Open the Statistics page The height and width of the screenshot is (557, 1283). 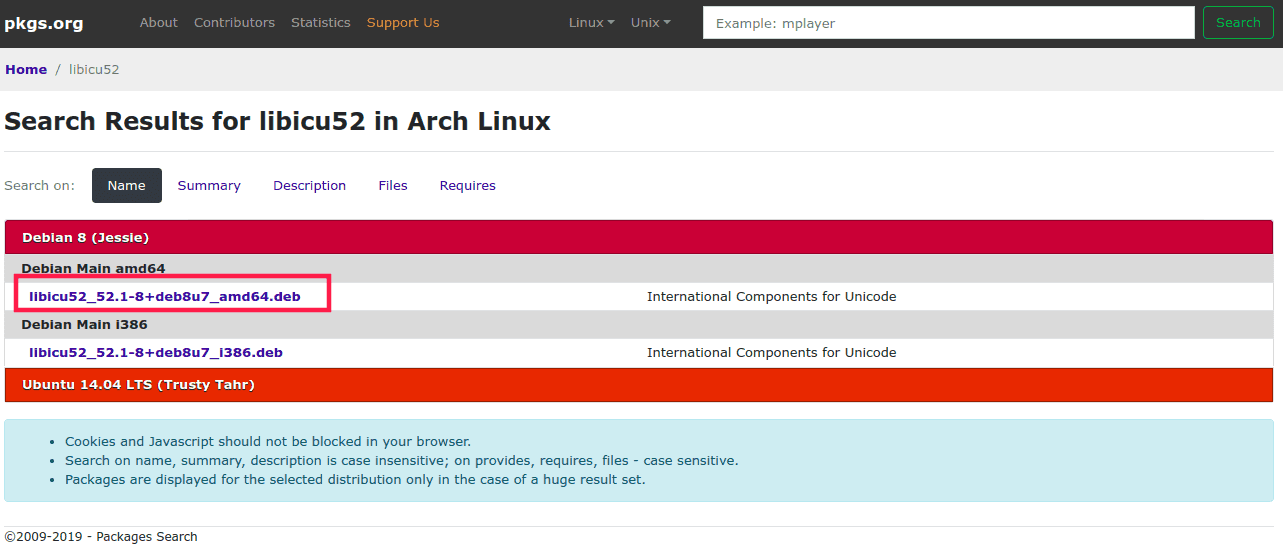pos(320,23)
